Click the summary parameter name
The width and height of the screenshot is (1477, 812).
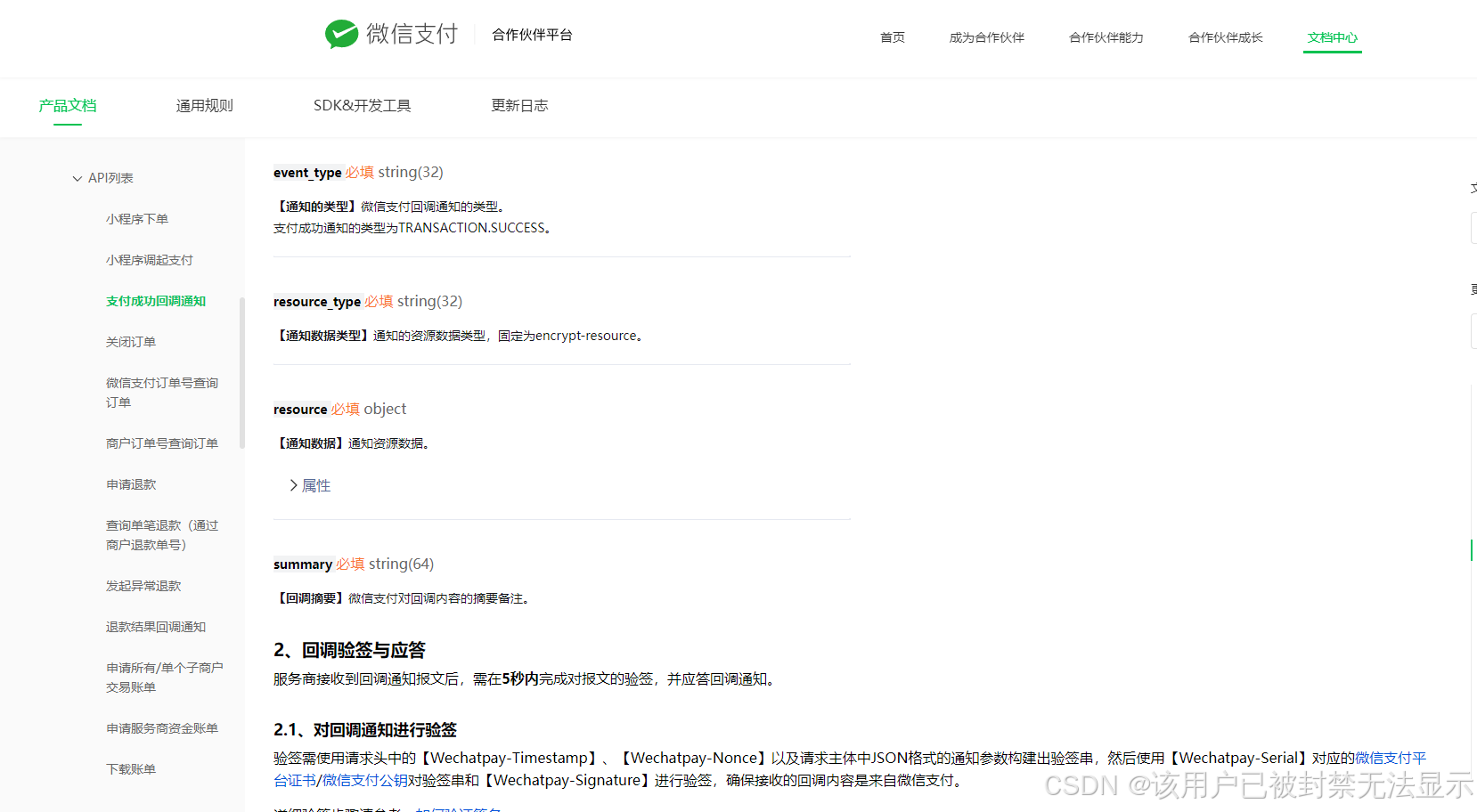(303, 564)
